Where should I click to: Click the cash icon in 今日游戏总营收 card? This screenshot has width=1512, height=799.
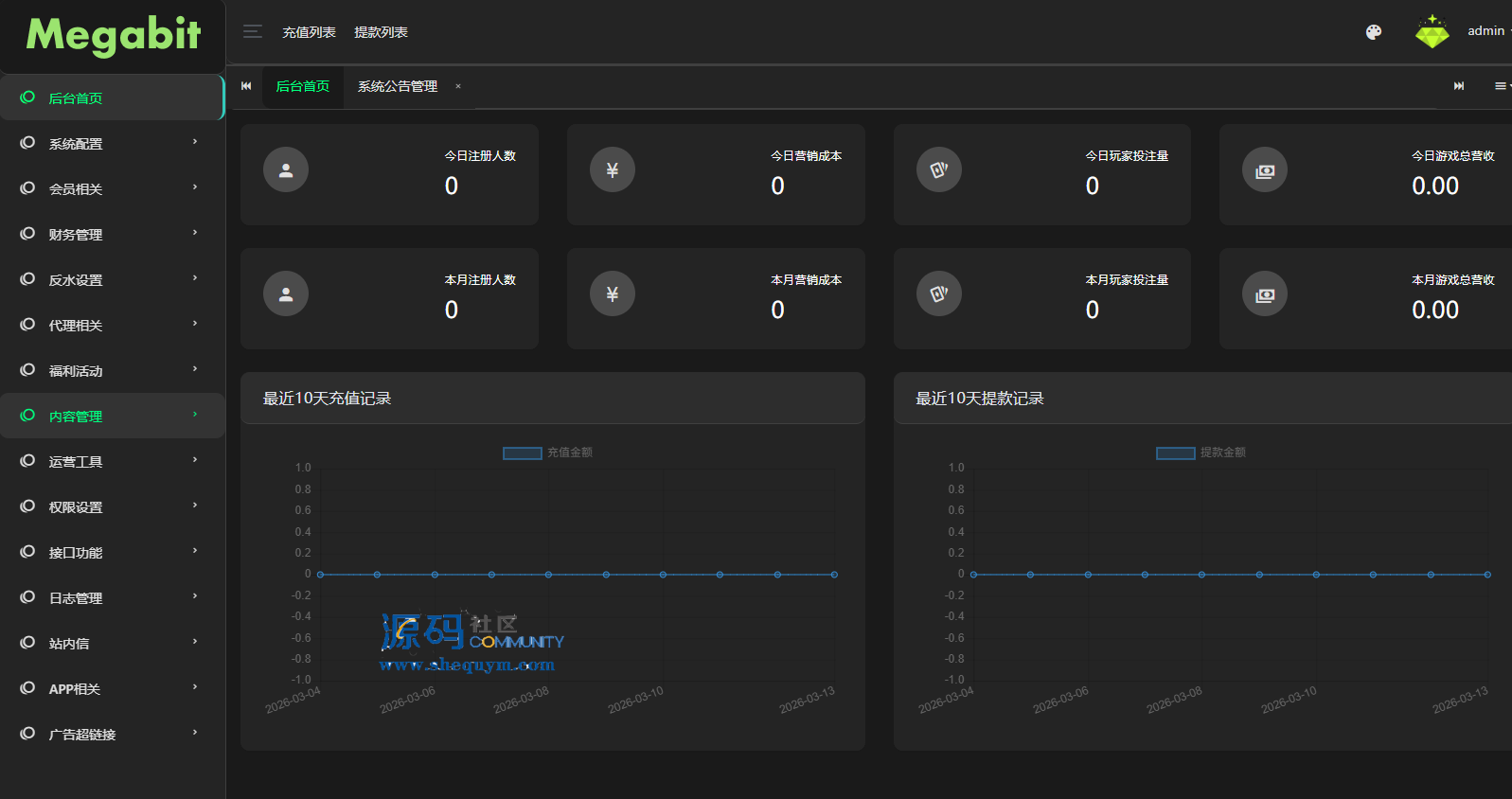click(x=1264, y=170)
